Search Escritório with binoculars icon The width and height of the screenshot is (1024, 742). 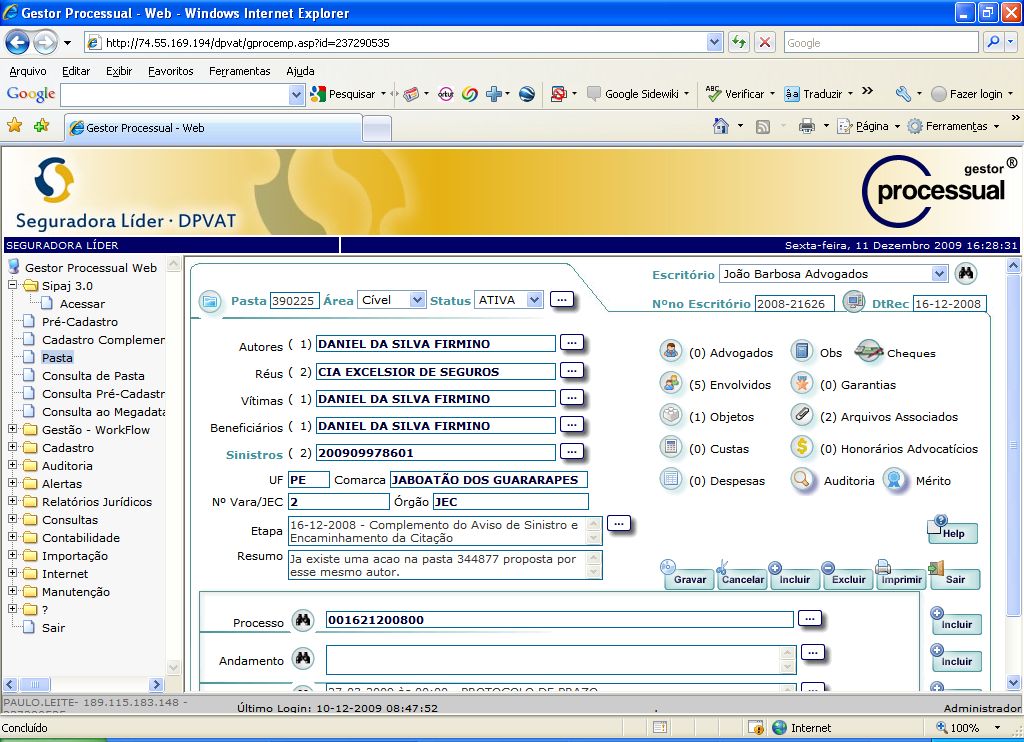click(x=966, y=273)
